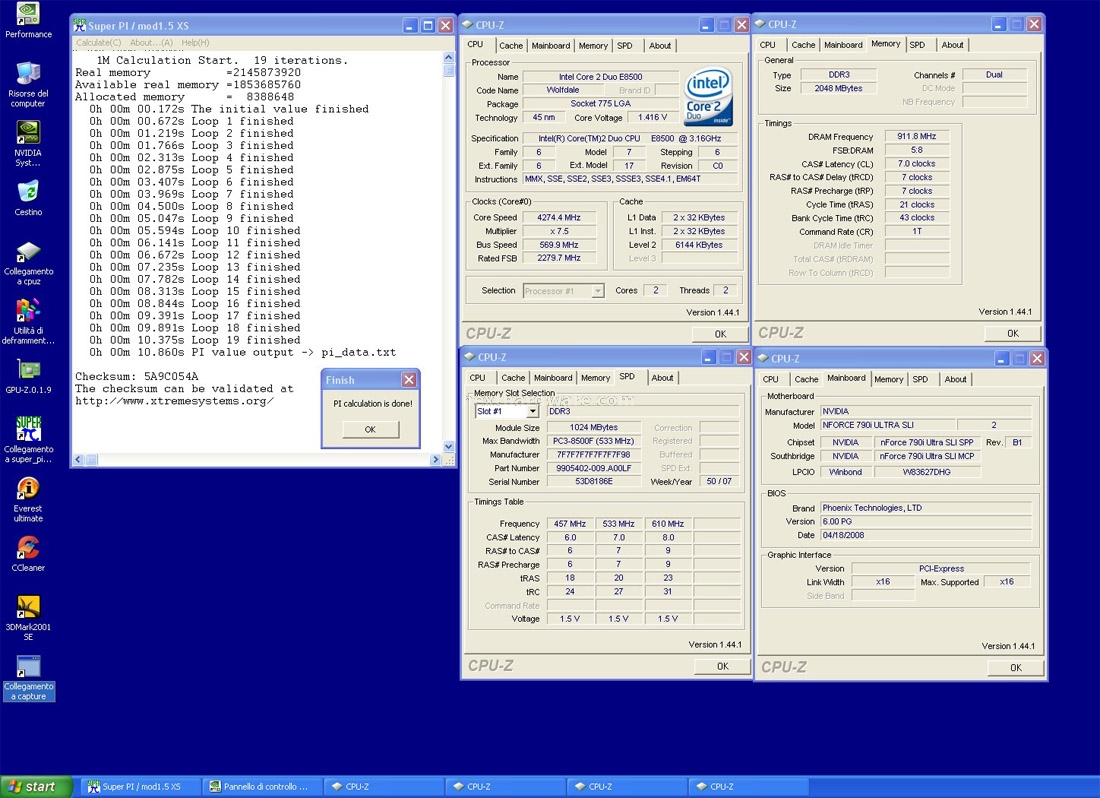Open Mainboard tab in CPU-Z processor window
Viewport: 1100px width, 798px height.
tap(551, 46)
